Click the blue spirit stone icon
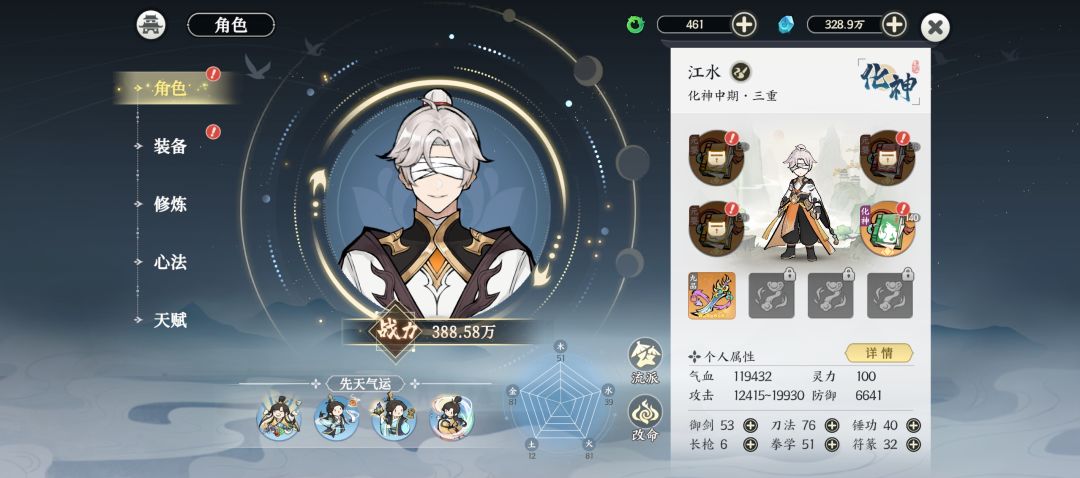Viewport: 1080px width, 478px height. pyautogui.click(x=785, y=25)
